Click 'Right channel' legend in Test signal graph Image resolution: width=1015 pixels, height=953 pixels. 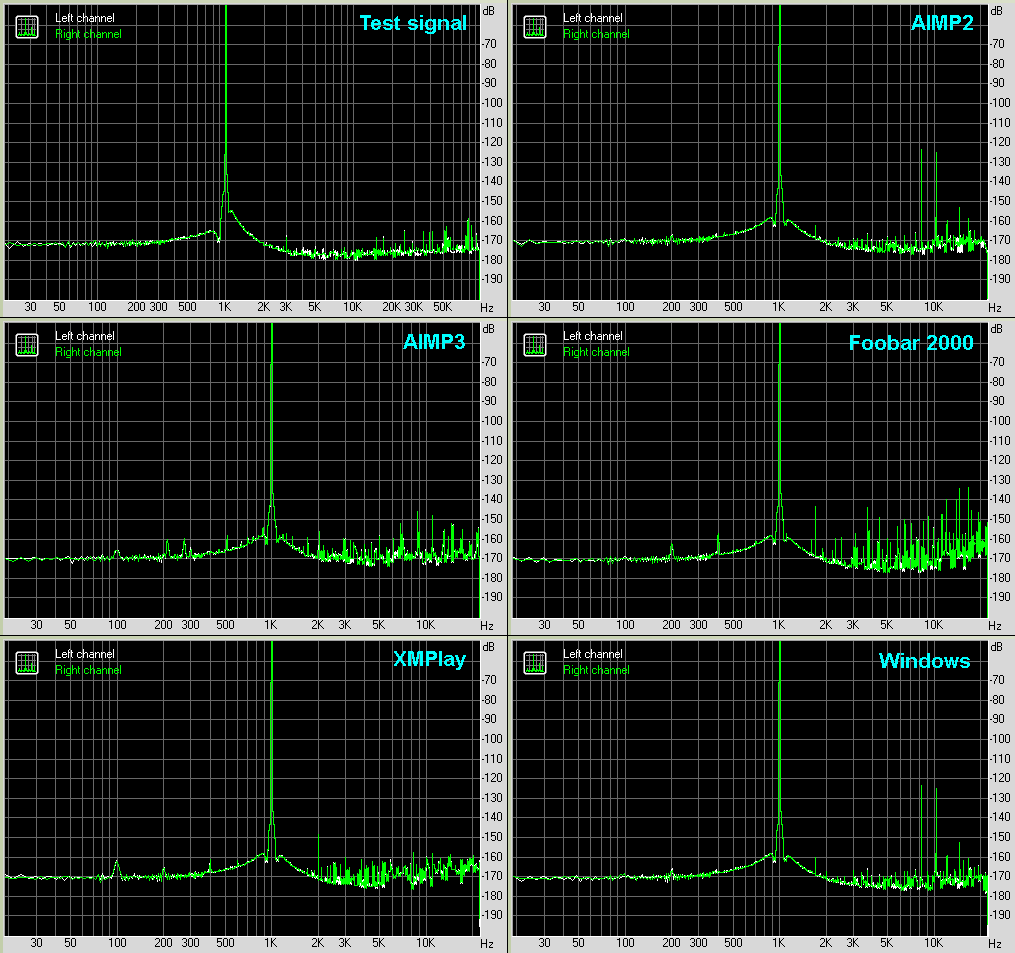coord(88,34)
